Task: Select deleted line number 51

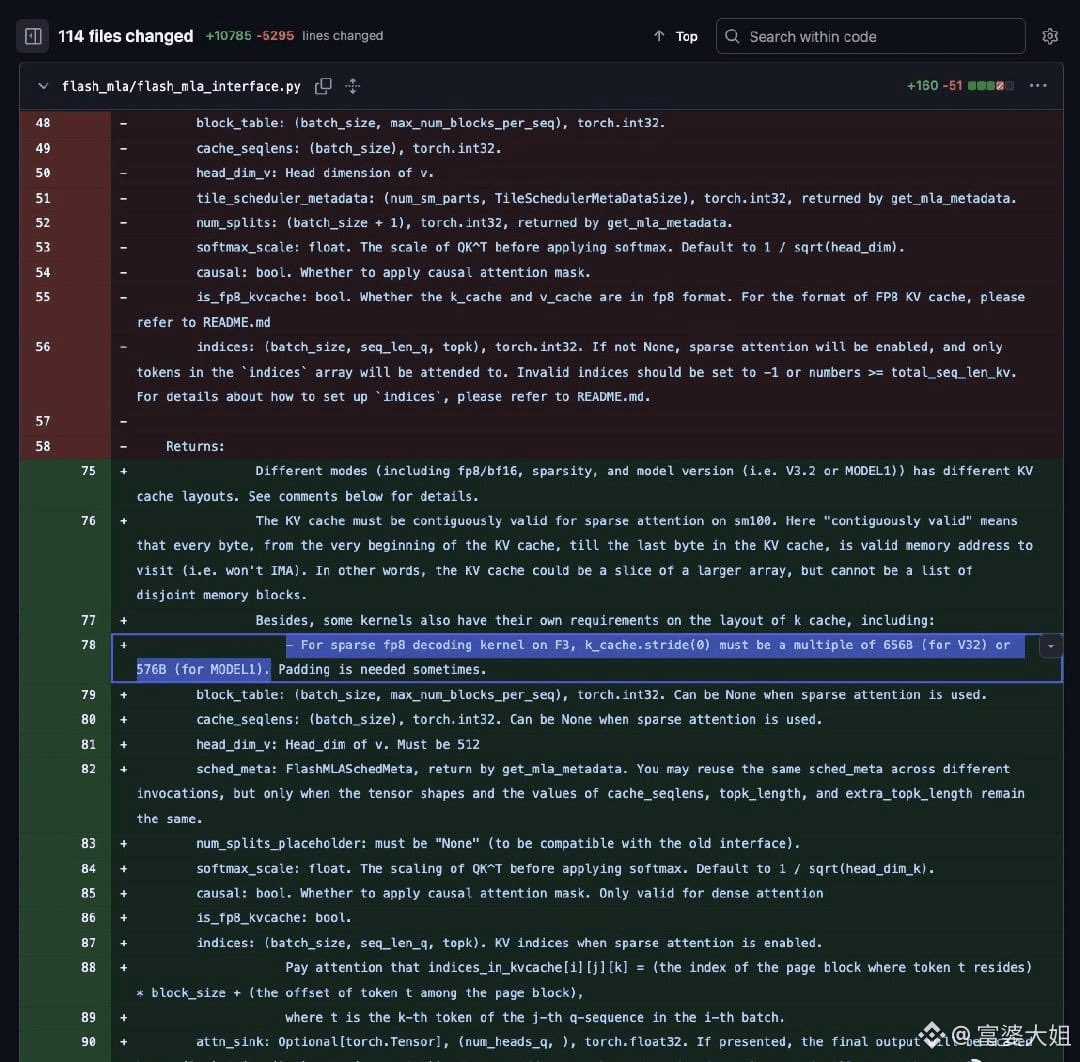Action: (x=43, y=198)
